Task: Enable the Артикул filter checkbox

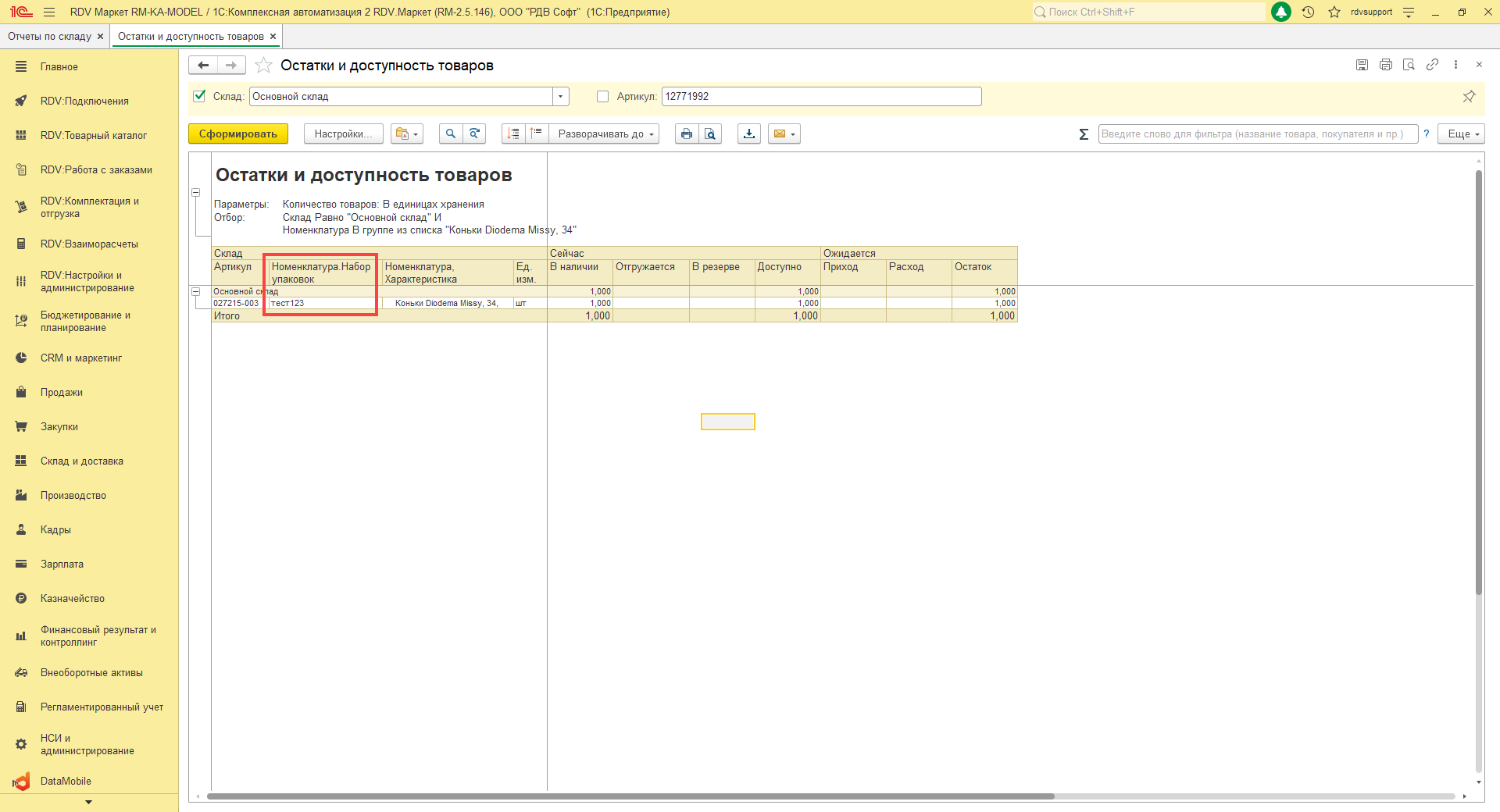Action: (x=602, y=96)
